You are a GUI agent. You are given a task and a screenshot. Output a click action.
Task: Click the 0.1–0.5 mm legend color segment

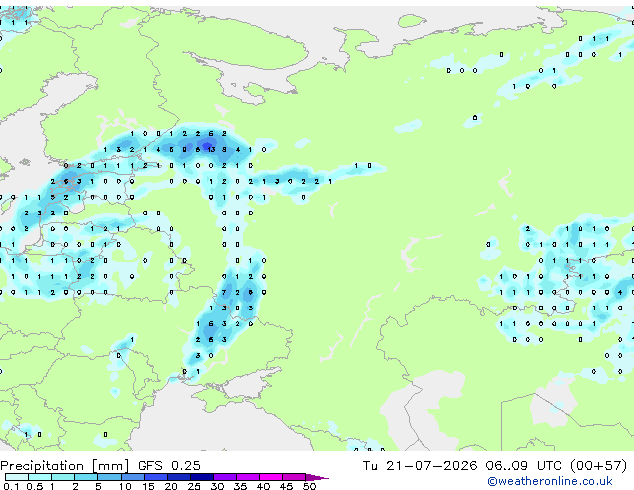17,477
